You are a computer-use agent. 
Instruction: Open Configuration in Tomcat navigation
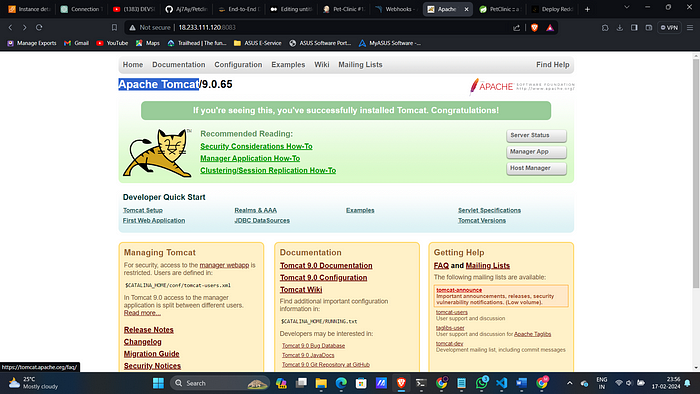[x=238, y=65]
